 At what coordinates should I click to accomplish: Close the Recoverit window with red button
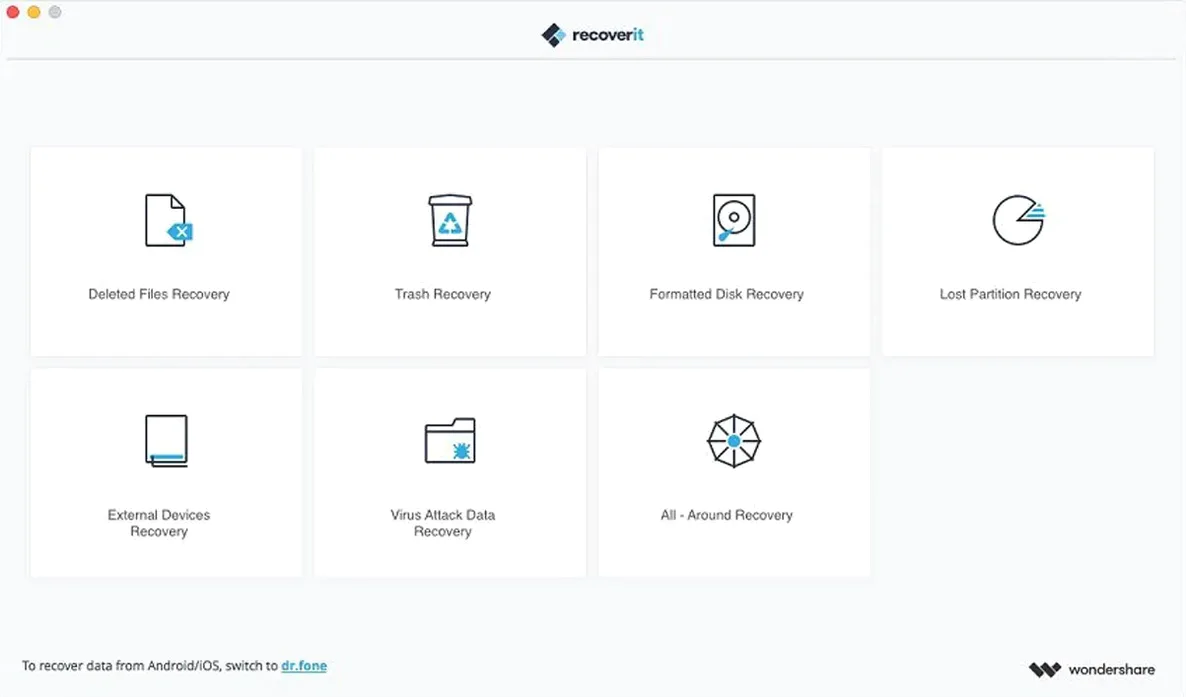click(x=13, y=11)
